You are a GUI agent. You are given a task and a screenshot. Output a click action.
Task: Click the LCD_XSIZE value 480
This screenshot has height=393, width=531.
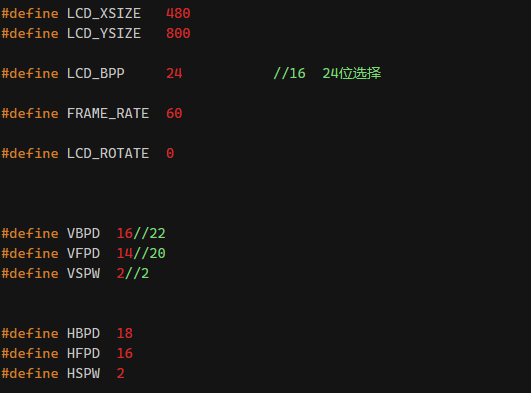[178, 14]
